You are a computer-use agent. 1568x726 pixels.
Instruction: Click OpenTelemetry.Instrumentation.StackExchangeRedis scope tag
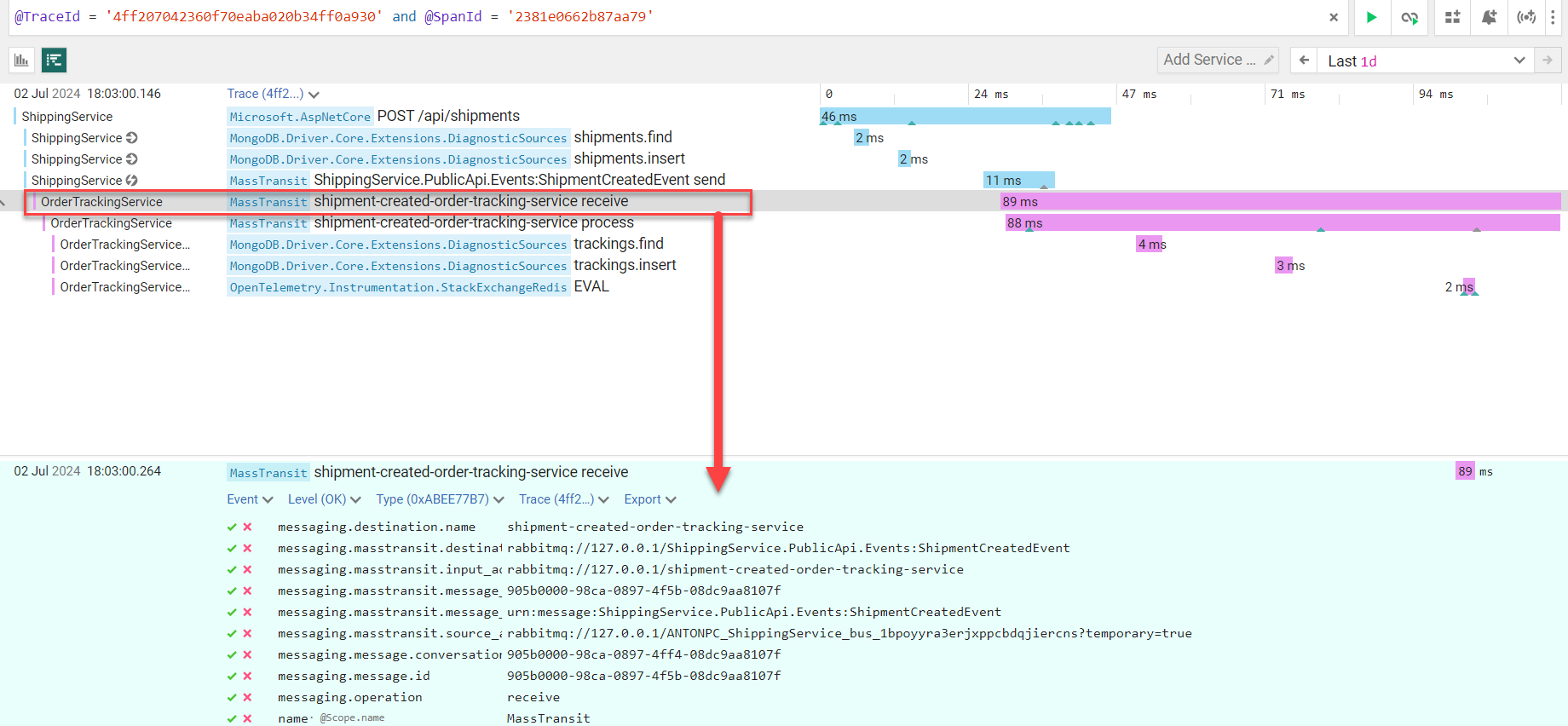click(398, 287)
